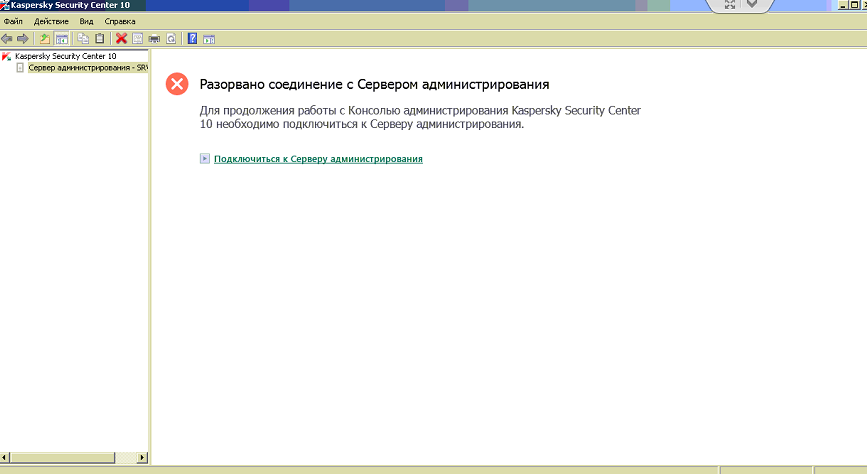This screenshot has height=474, width=867.
Task: Open the Файл menu
Action: (x=13, y=22)
